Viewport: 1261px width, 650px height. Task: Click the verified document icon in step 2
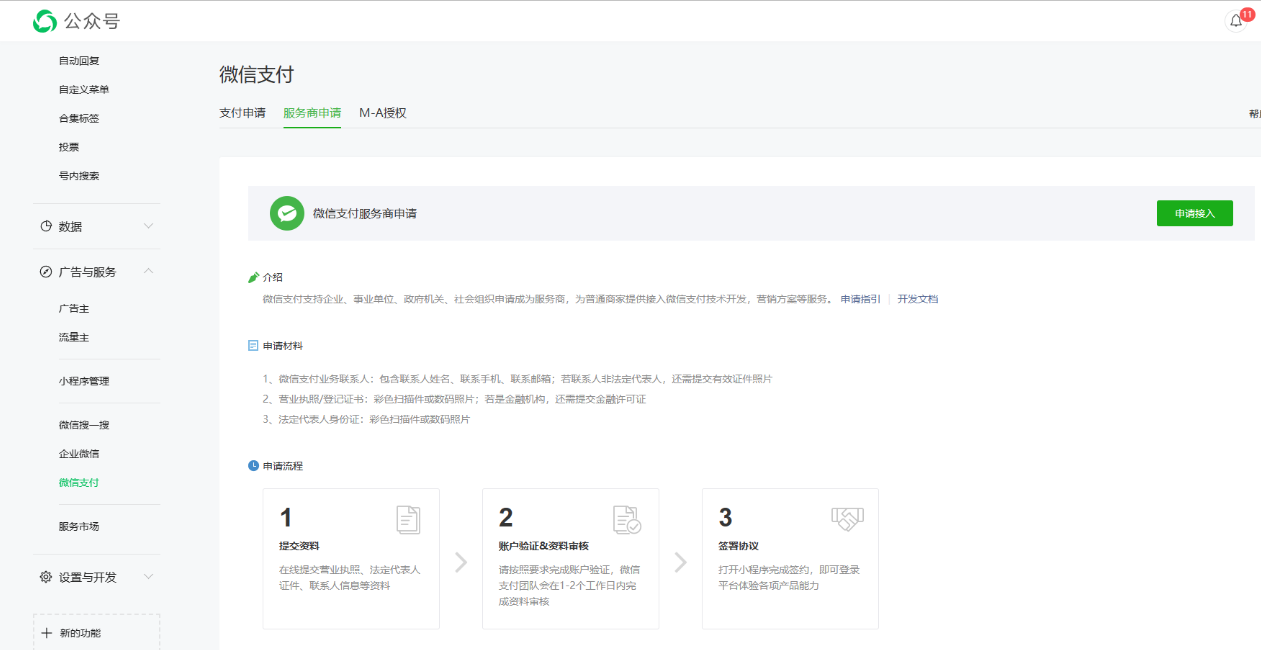click(627, 519)
